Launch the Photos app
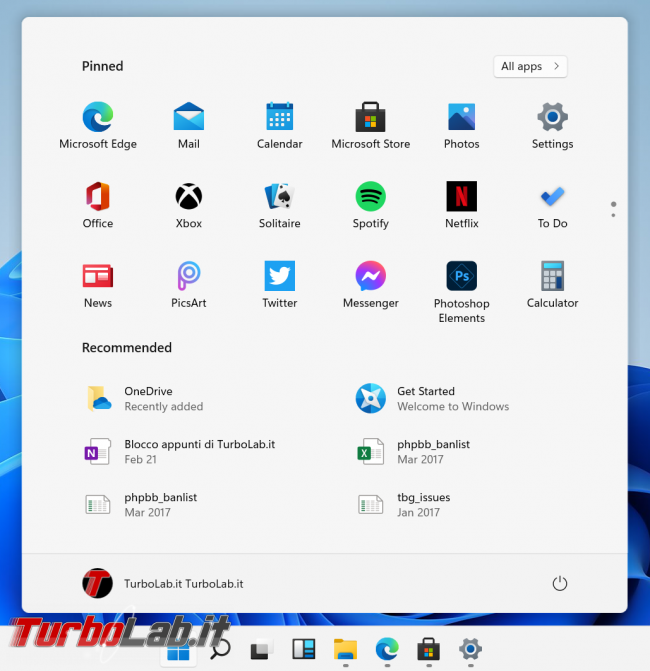 coord(461,125)
